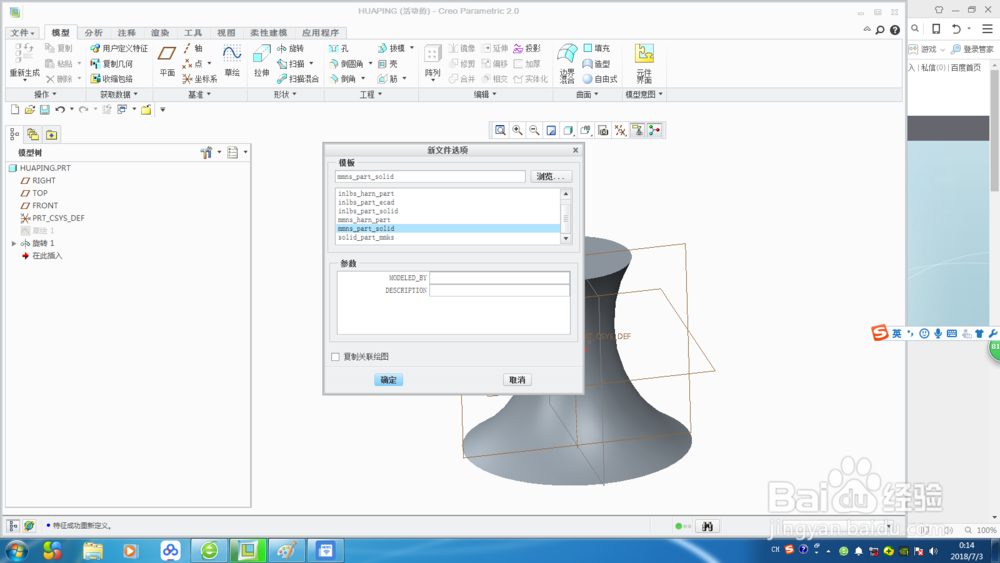Viewport: 1000px width, 563px height.
Task: Click the 轴 (Axis) datum tool
Action: 193,48
